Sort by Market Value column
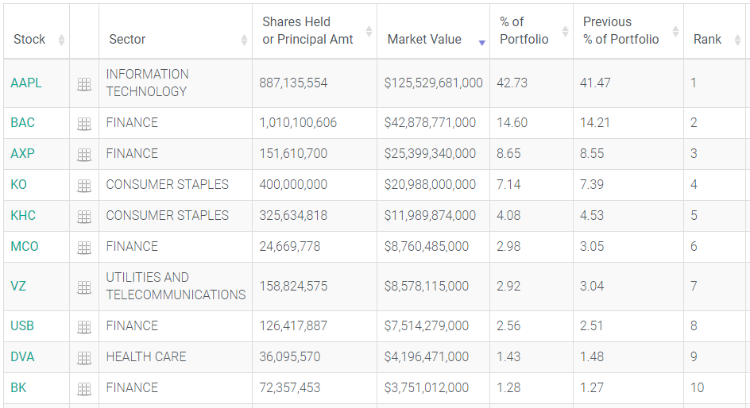750x408 pixels. tap(424, 40)
